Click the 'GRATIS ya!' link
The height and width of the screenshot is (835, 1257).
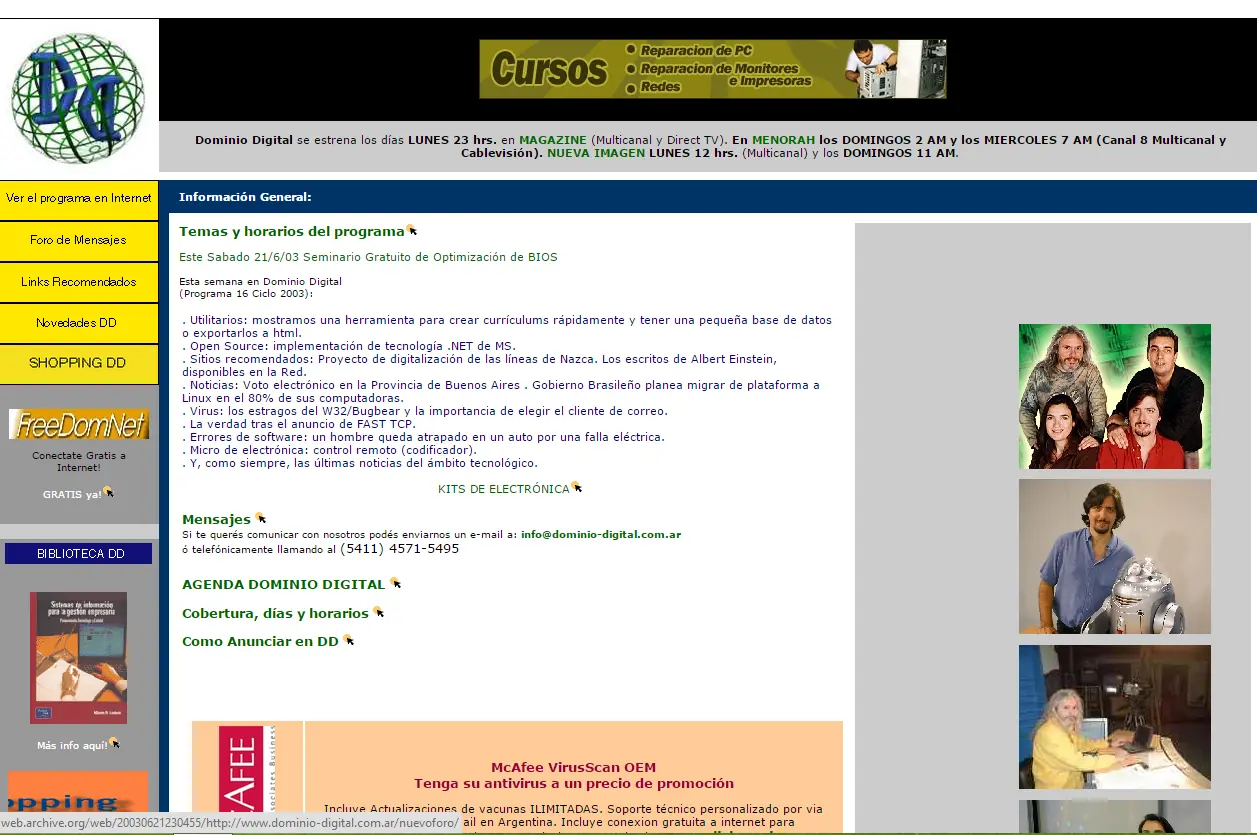72,495
